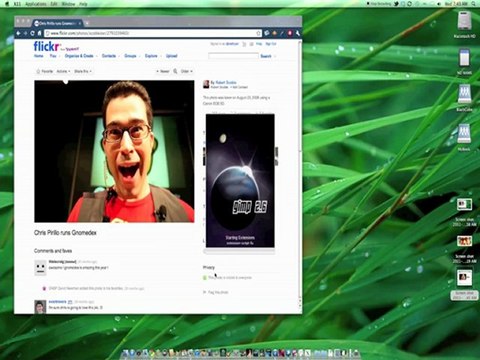Click the GIMP 2.6 splash screen

pyautogui.click(x=240, y=180)
